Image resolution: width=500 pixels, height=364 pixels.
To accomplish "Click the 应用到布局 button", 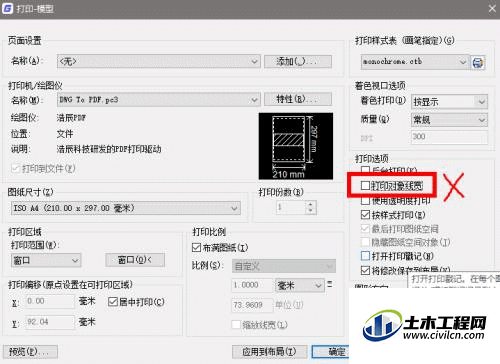I will pos(269,351).
